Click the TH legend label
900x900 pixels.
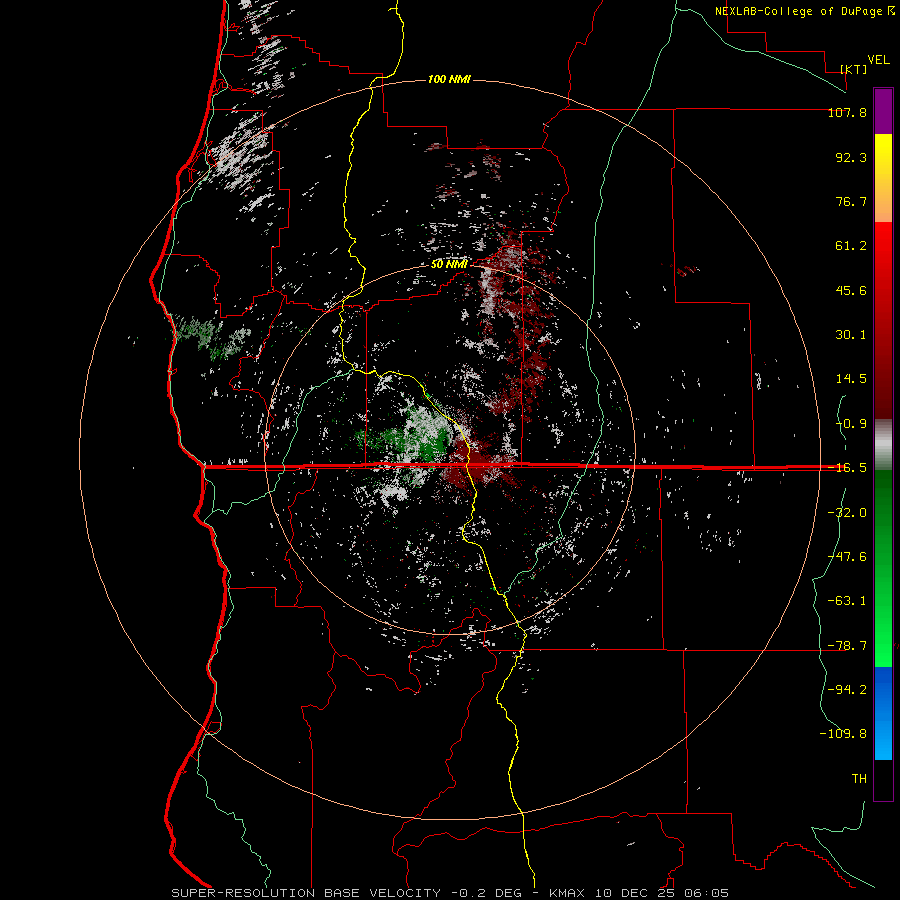pyautogui.click(x=859, y=779)
